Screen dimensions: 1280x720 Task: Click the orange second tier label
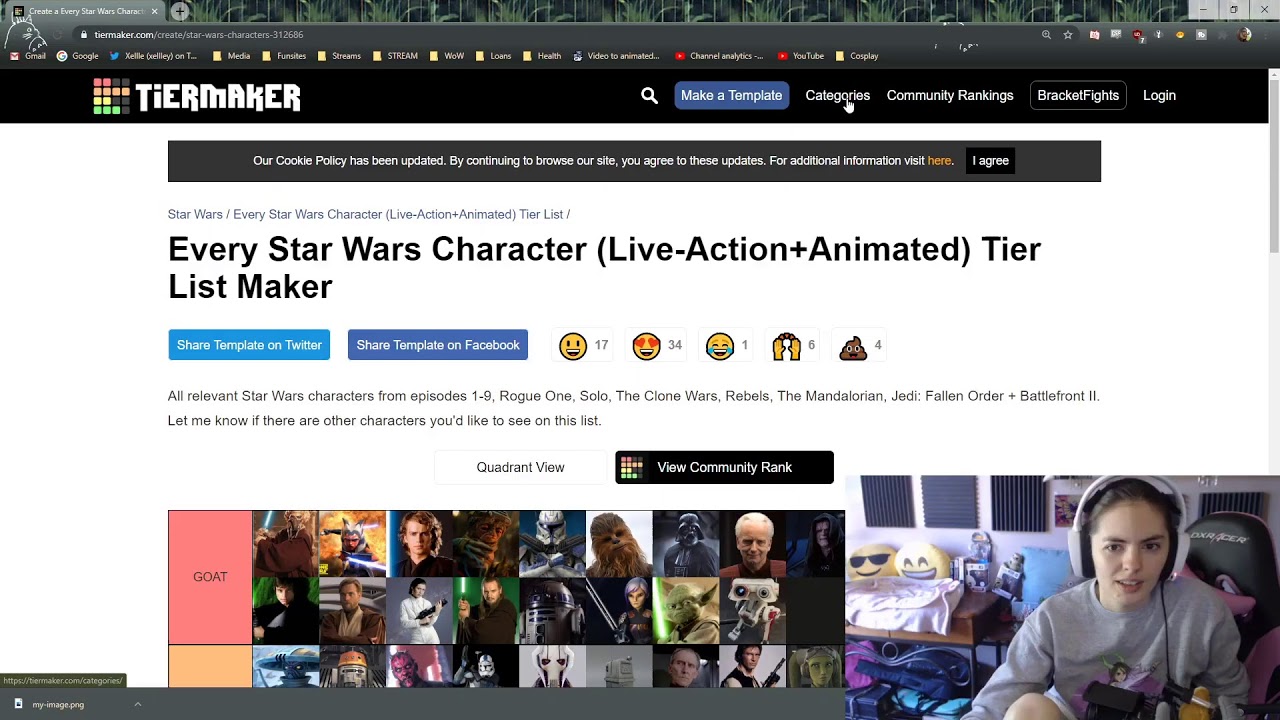[x=210, y=666]
